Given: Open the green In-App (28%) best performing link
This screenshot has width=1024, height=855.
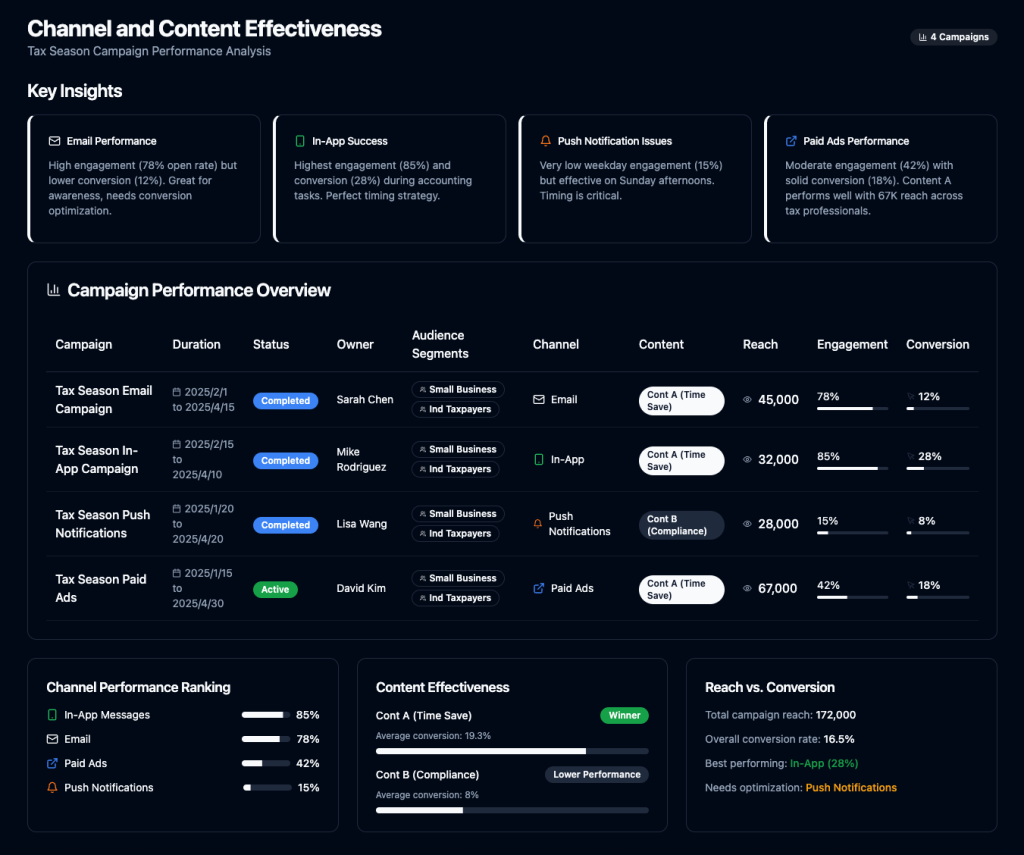Looking at the screenshot, I should coord(824,764).
